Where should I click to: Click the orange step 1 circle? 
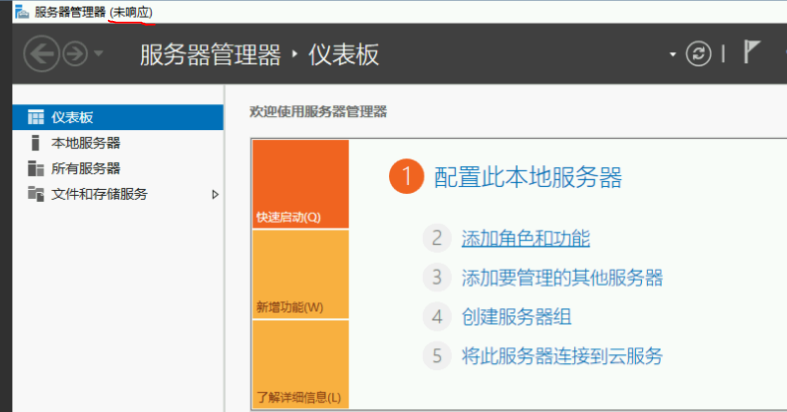[407, 176]
